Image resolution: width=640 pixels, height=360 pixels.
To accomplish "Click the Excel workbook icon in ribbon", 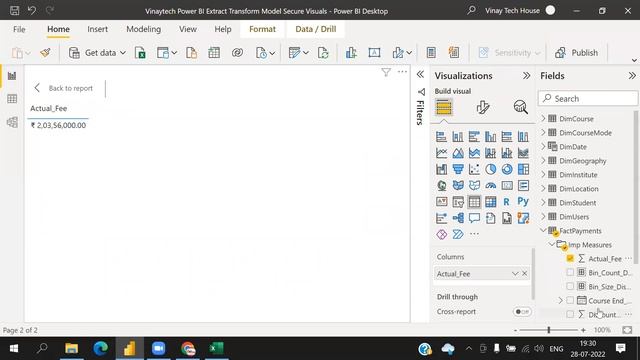I will [x=140, y=53].
